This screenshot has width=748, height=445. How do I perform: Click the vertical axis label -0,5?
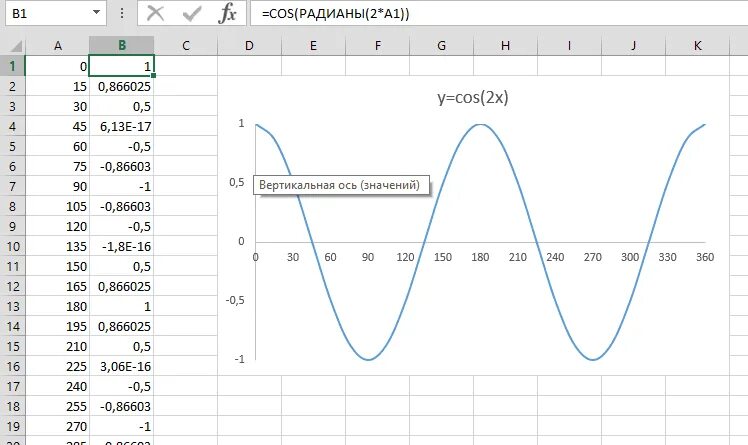pyautogui.click(x=235, y=300)
